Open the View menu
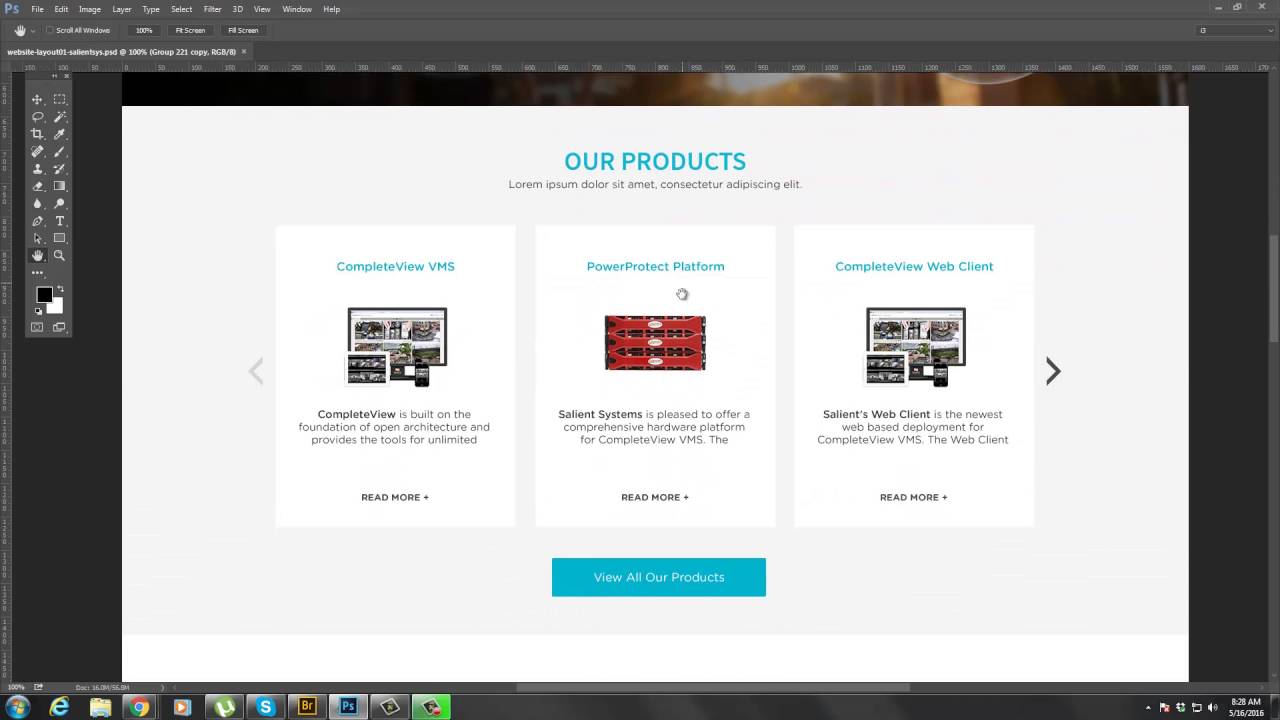 pyautogui.click(x=262, y=9)
